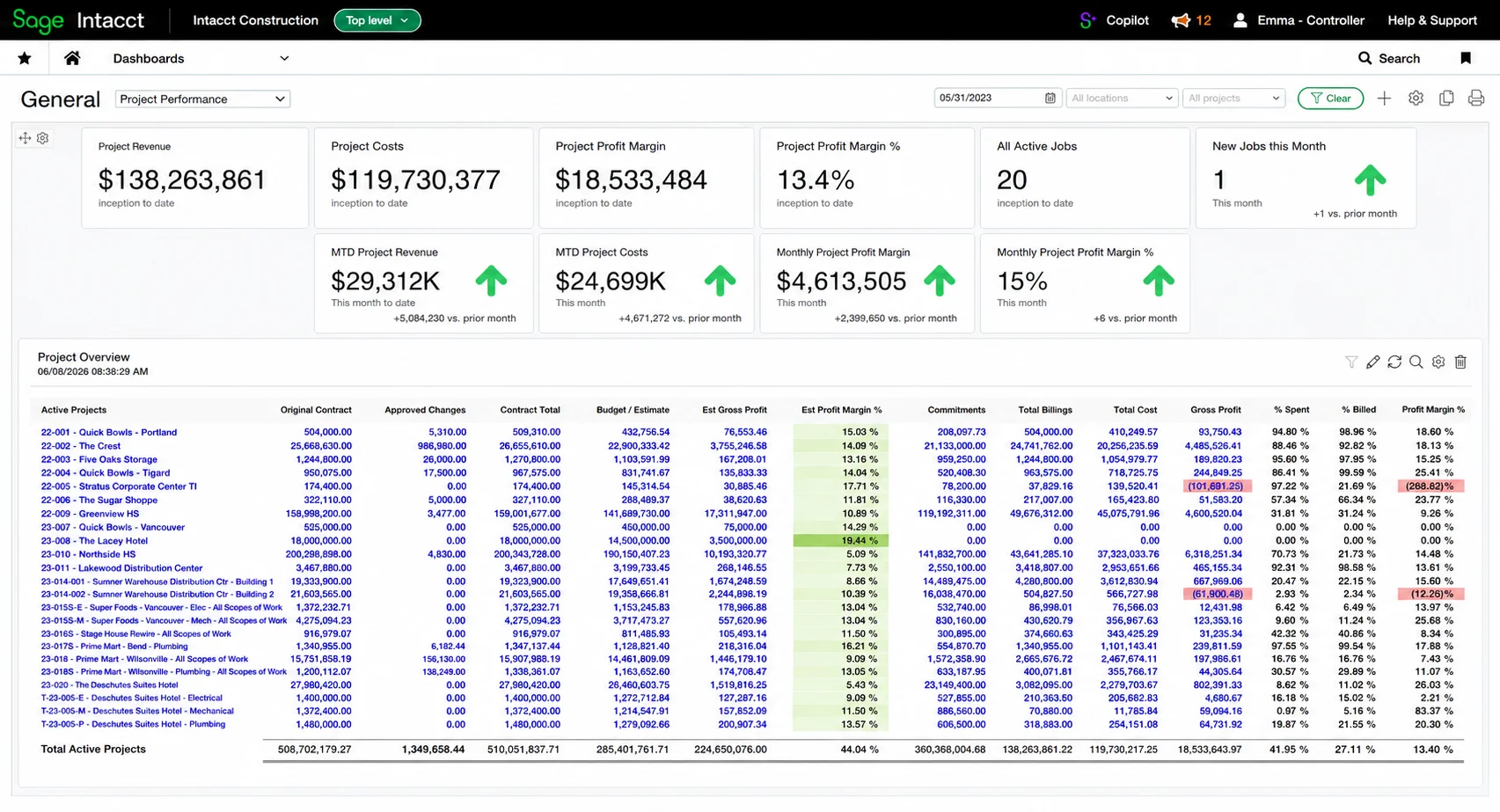Delete Project Overview with trash icon
This screenshot has width=1500, height=812.
[1460, 362]
